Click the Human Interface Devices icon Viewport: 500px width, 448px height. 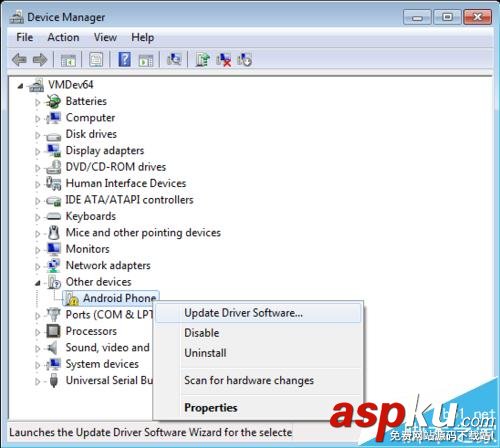53,183
